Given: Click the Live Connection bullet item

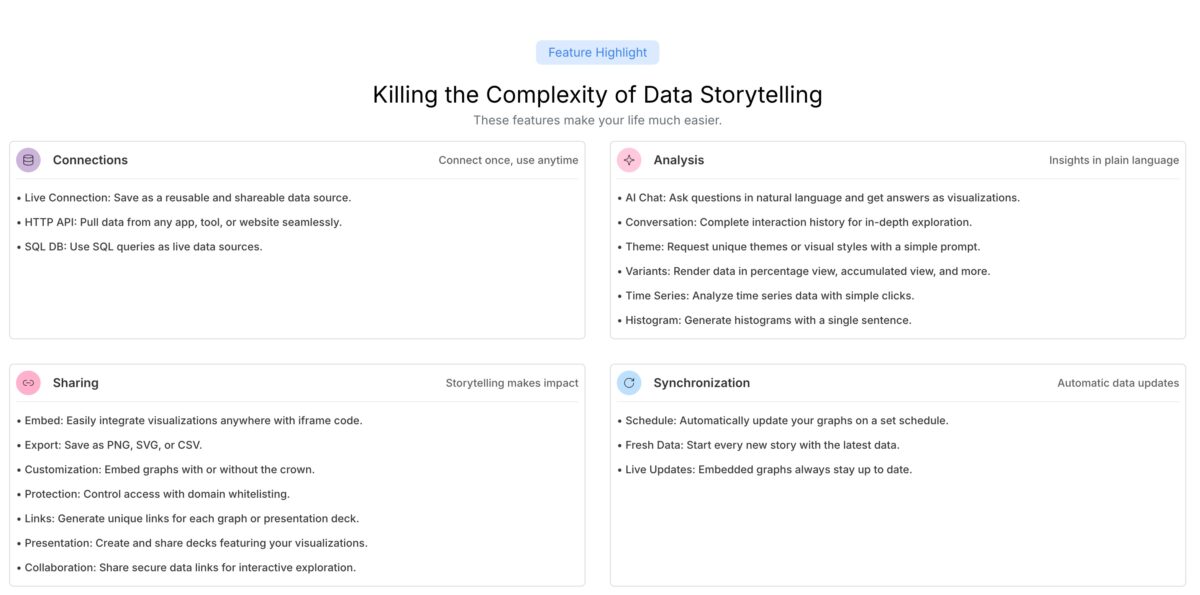Looking at the screenshot, I should point(185,198).
